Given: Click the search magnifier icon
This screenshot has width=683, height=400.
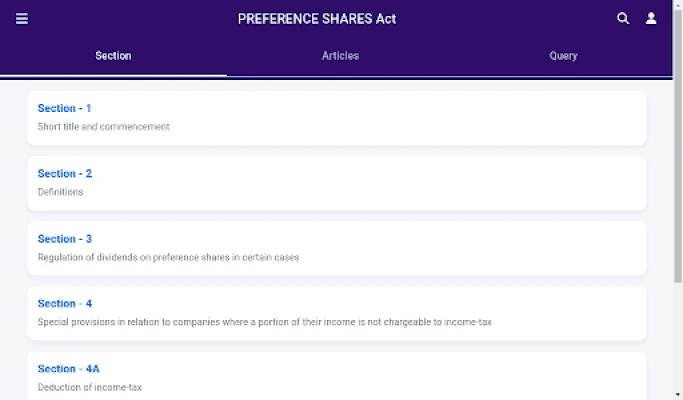Looking at the screenshot, I should pos(623,18).
